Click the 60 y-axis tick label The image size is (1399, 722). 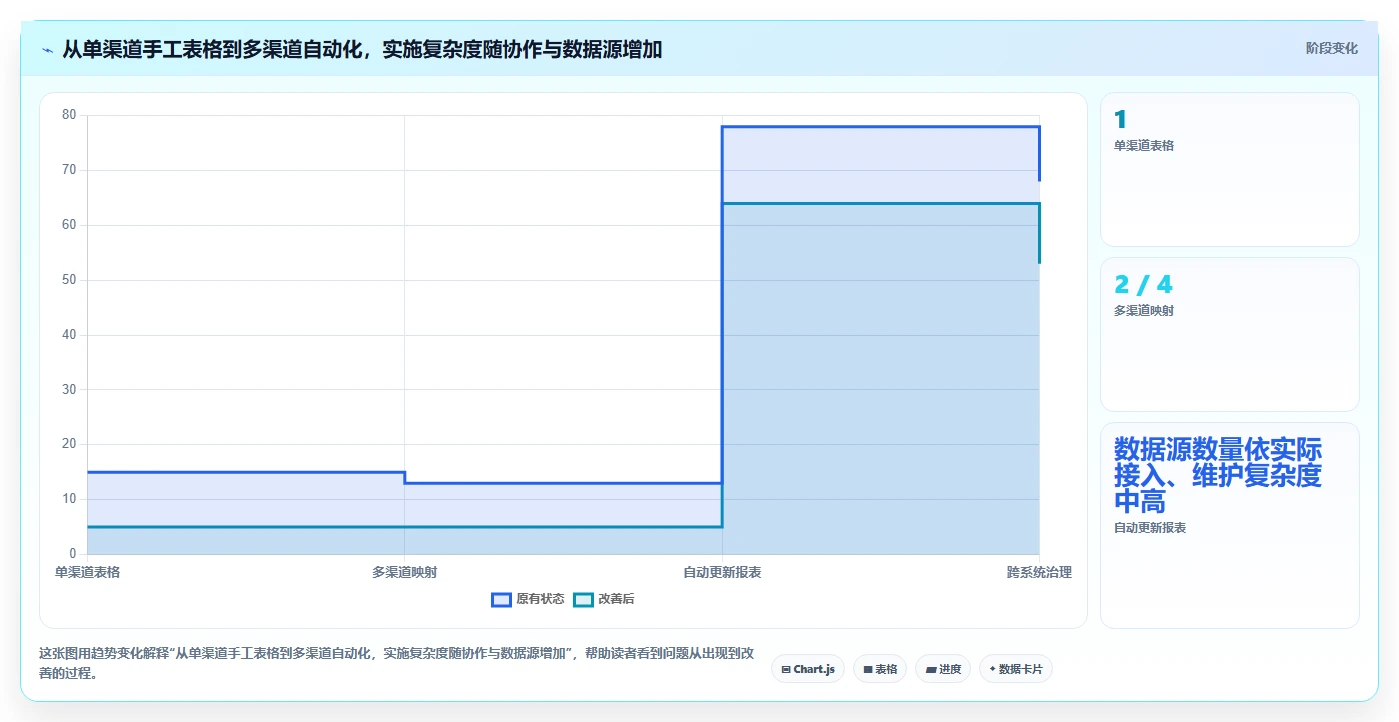tap(69, 225)
